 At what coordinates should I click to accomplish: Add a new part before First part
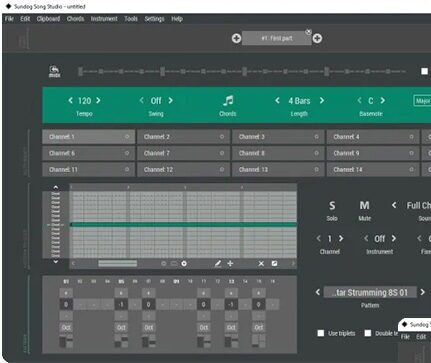(236, 38)
